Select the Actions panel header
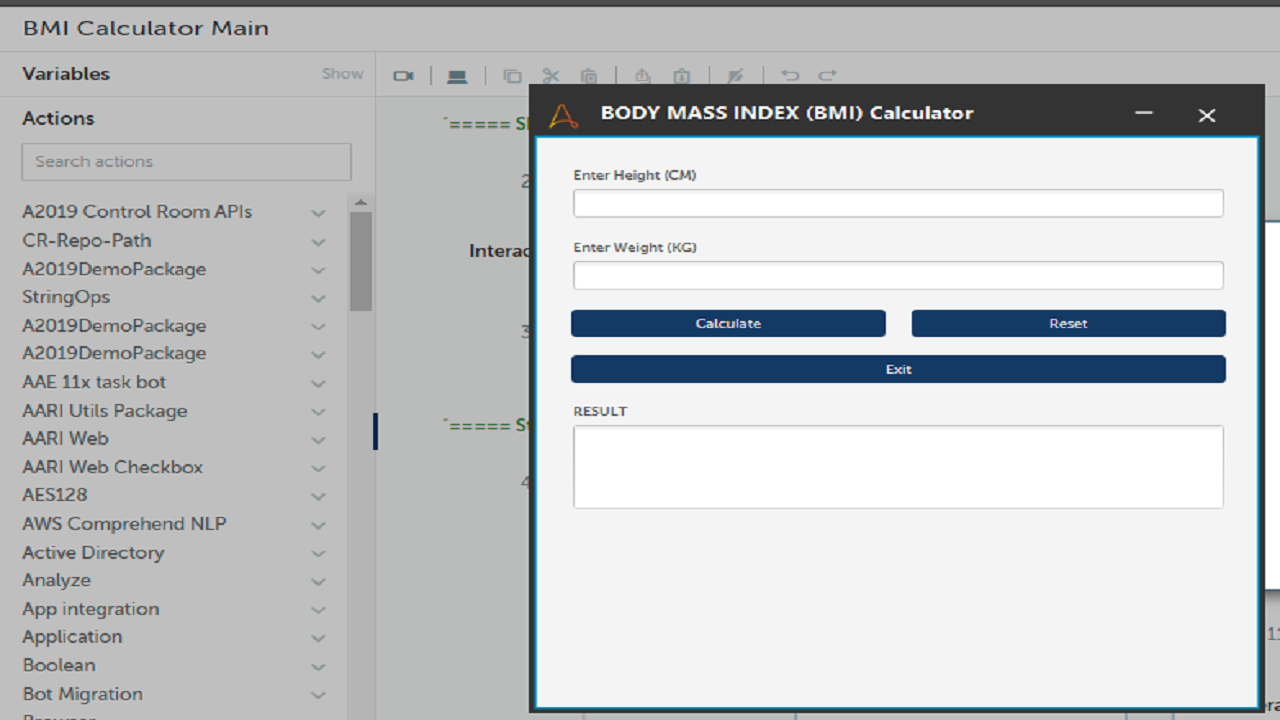The image size is (1280, 720). click(x=58, y=118)
